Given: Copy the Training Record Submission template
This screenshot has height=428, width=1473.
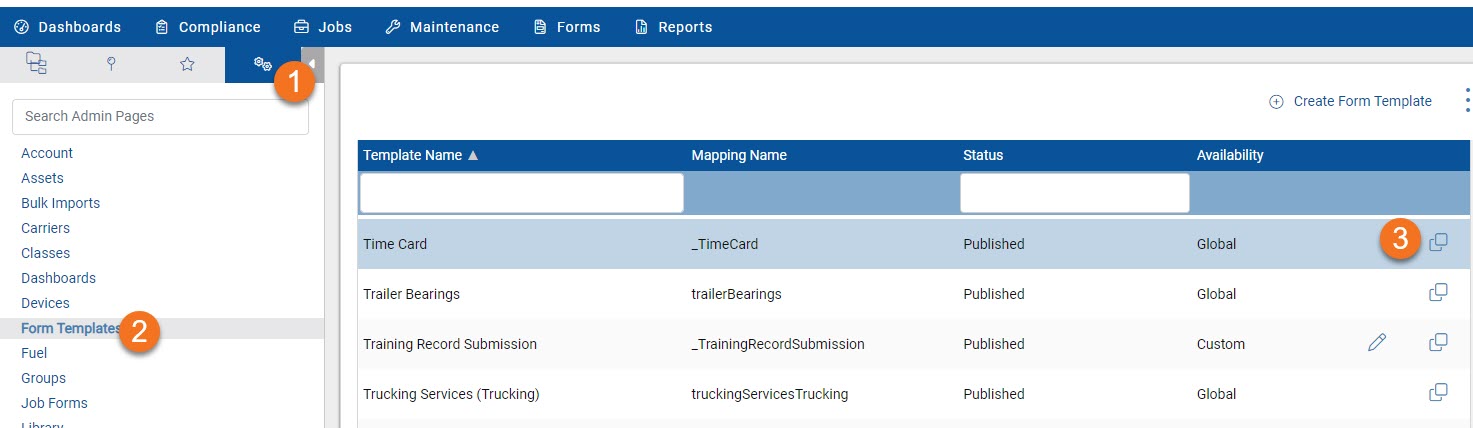Looking at the screenshot, I should coord(1438,342).
